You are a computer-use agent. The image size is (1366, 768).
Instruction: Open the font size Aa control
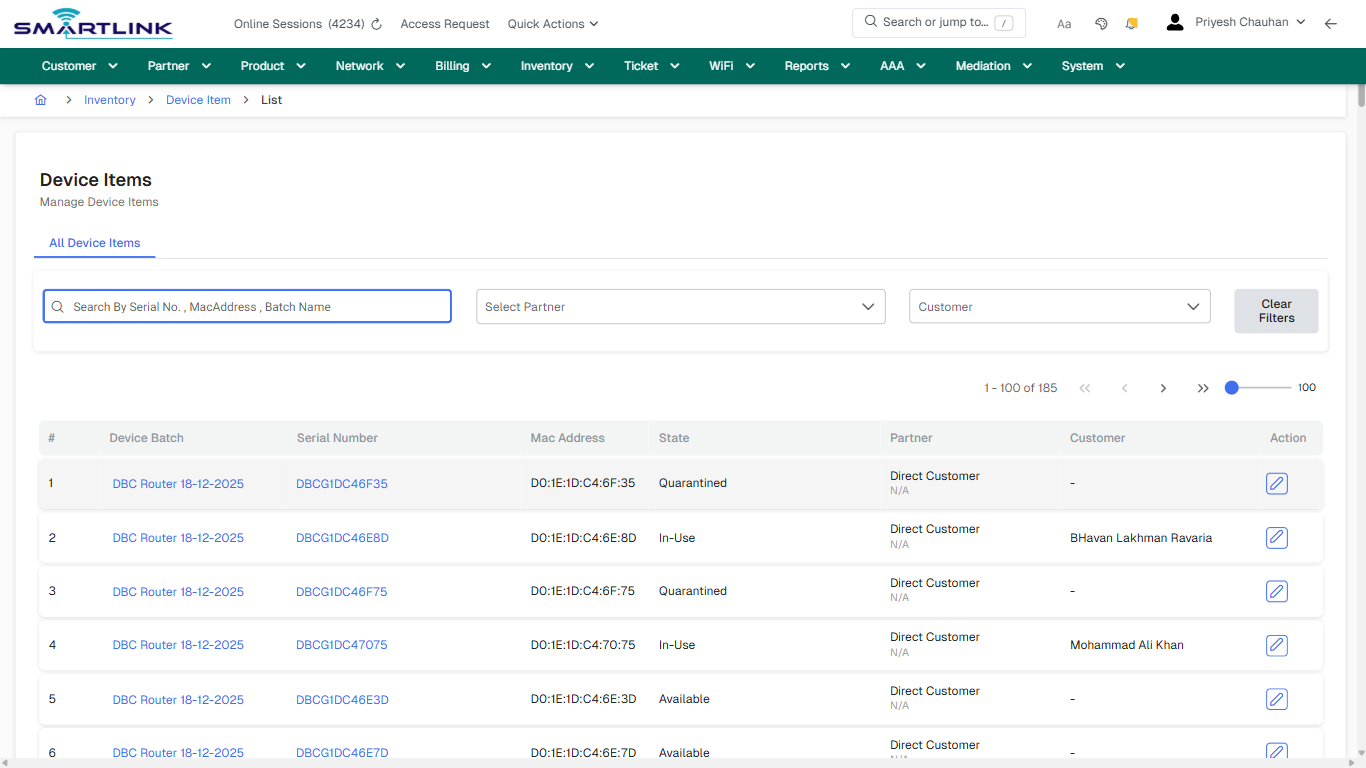(x=1064, y=24)
